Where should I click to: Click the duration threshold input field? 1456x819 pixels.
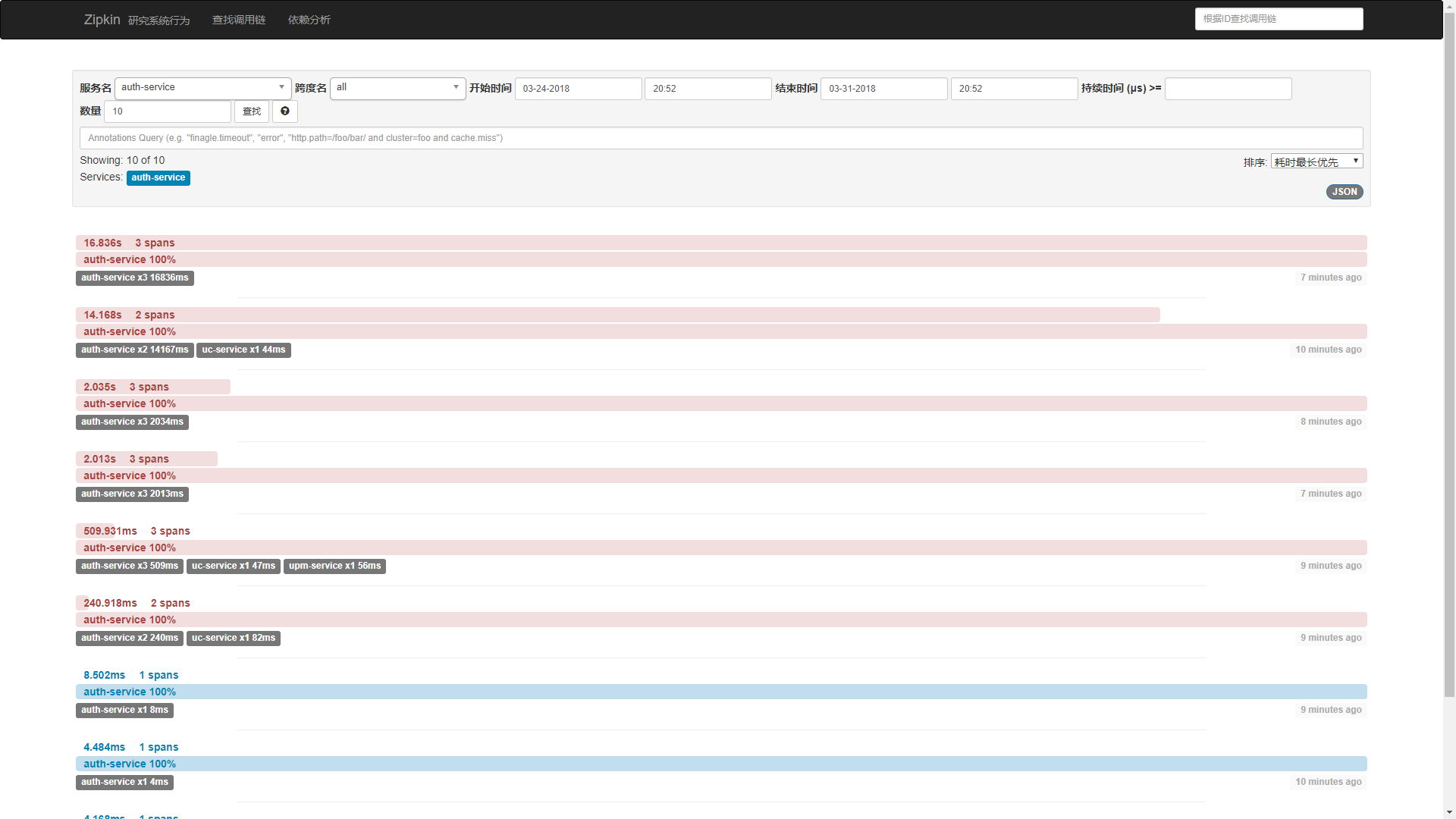click(1228, 89)
